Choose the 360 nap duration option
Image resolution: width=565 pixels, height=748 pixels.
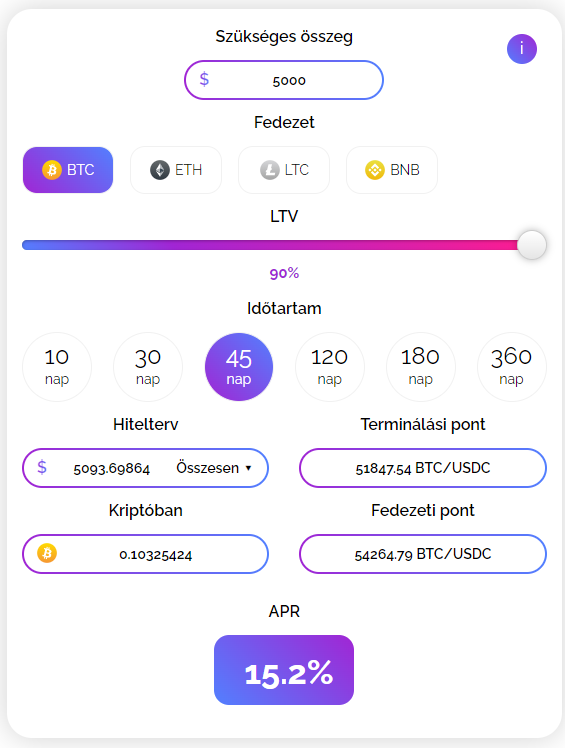512,367
